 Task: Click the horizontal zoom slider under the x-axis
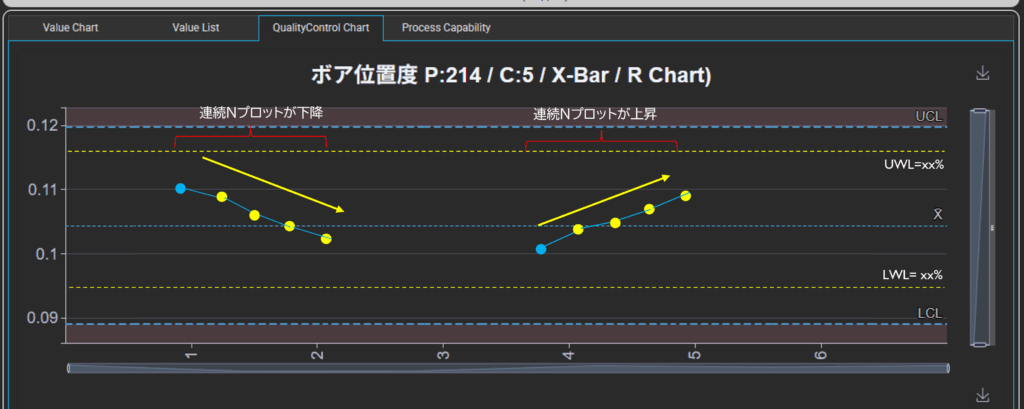pyautogui.click(x=508, y=368)
